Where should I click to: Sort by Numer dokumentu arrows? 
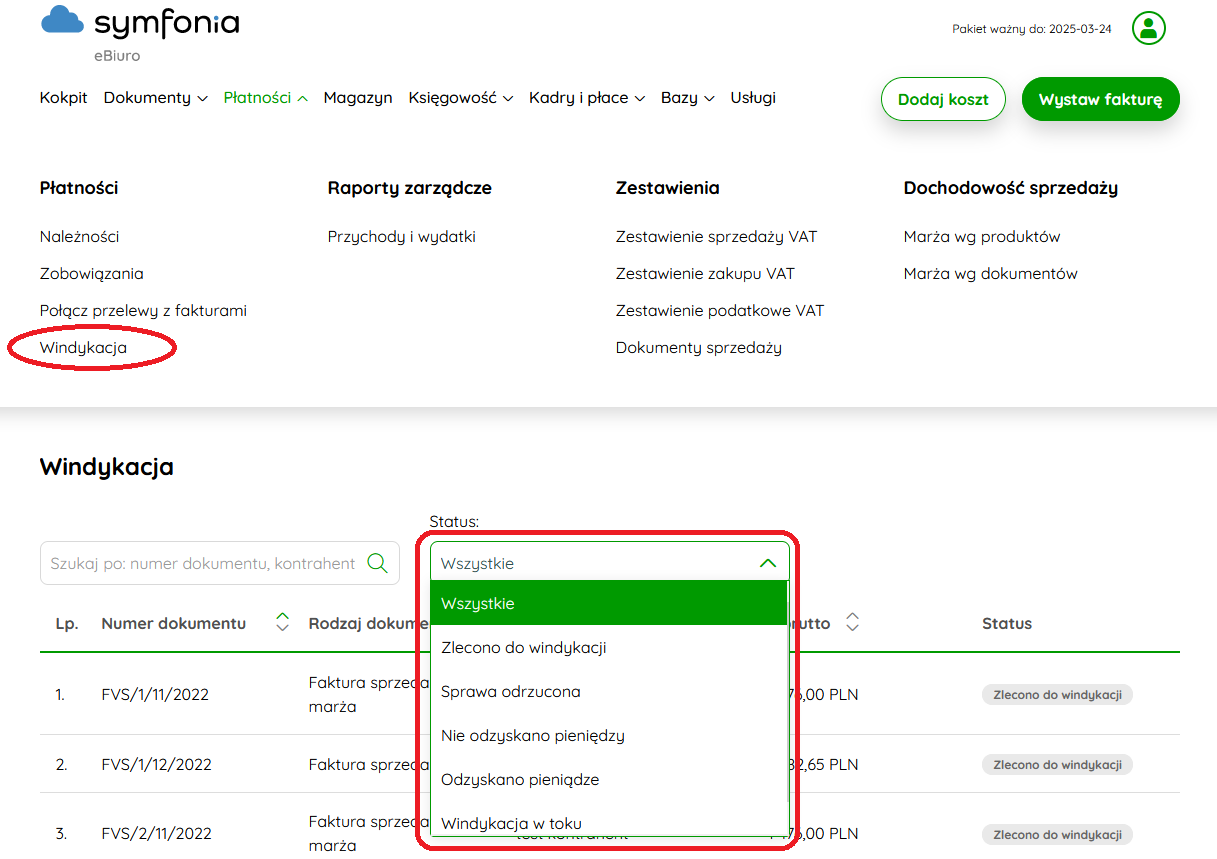(x=282, y=623)
